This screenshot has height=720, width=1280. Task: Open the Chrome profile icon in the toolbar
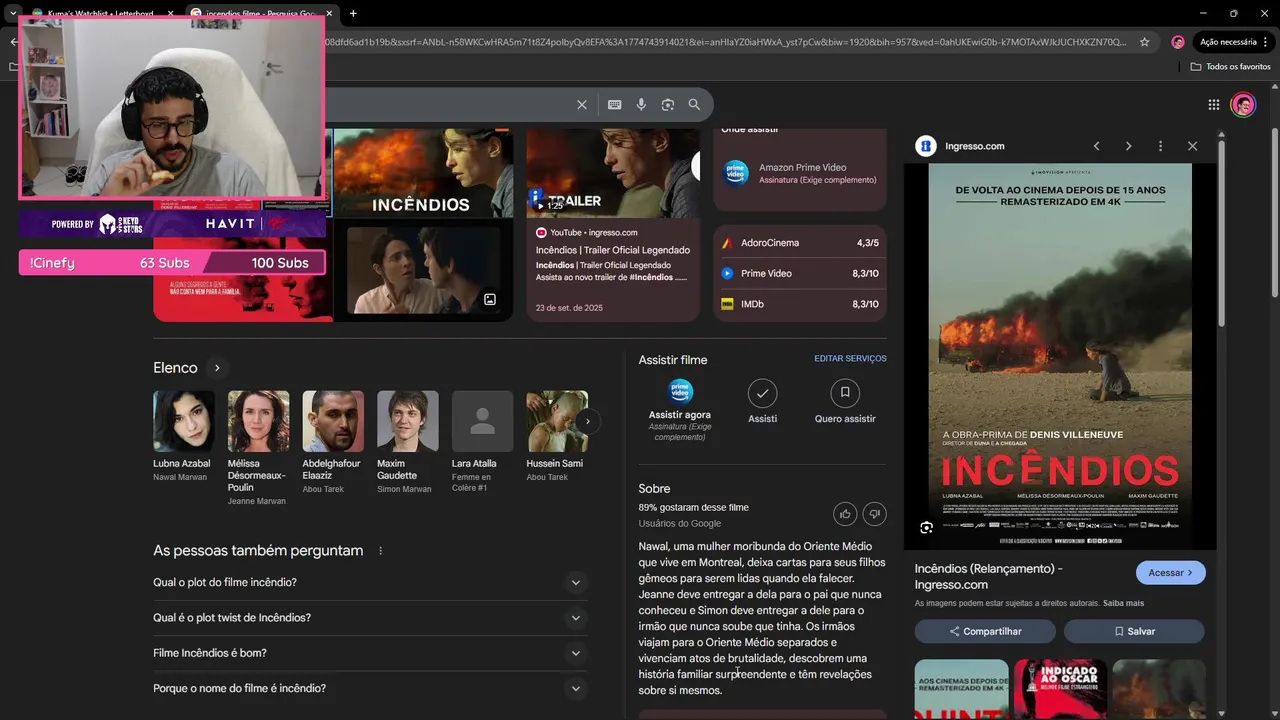pos(1178,42)
